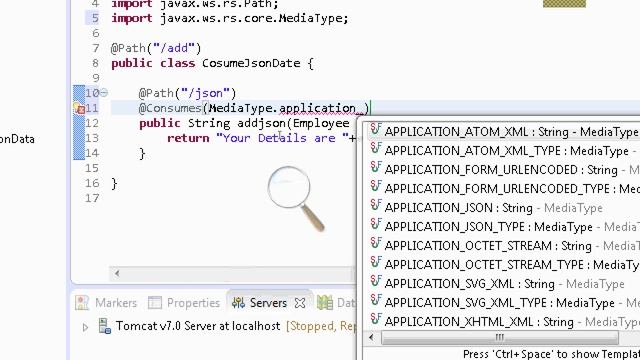Click field icon beside APPLICATION_SVG_XML_TYPE
Screen dimensions: 640x360
(x=376, y=300)
